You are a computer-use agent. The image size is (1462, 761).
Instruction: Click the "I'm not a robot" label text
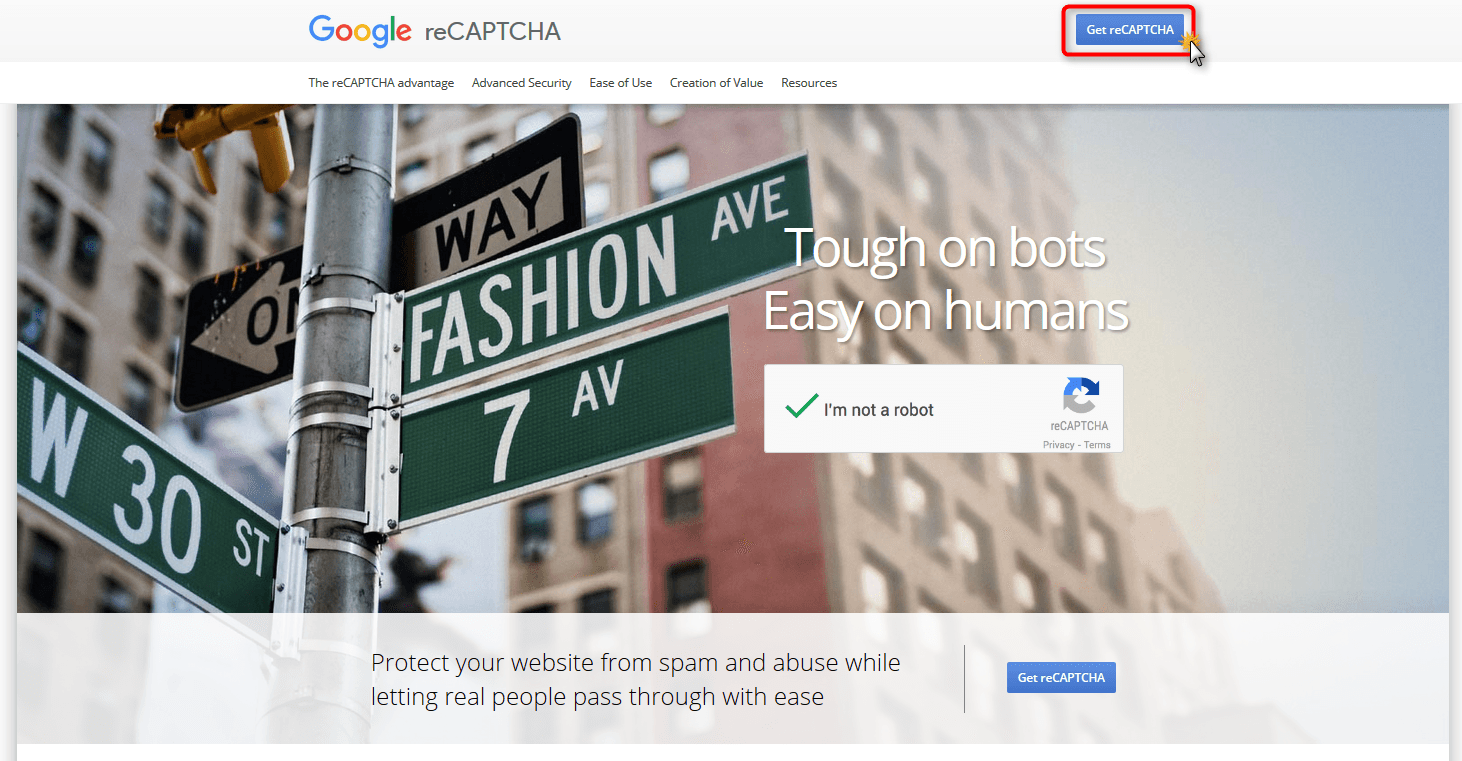(x=878, y=410)
